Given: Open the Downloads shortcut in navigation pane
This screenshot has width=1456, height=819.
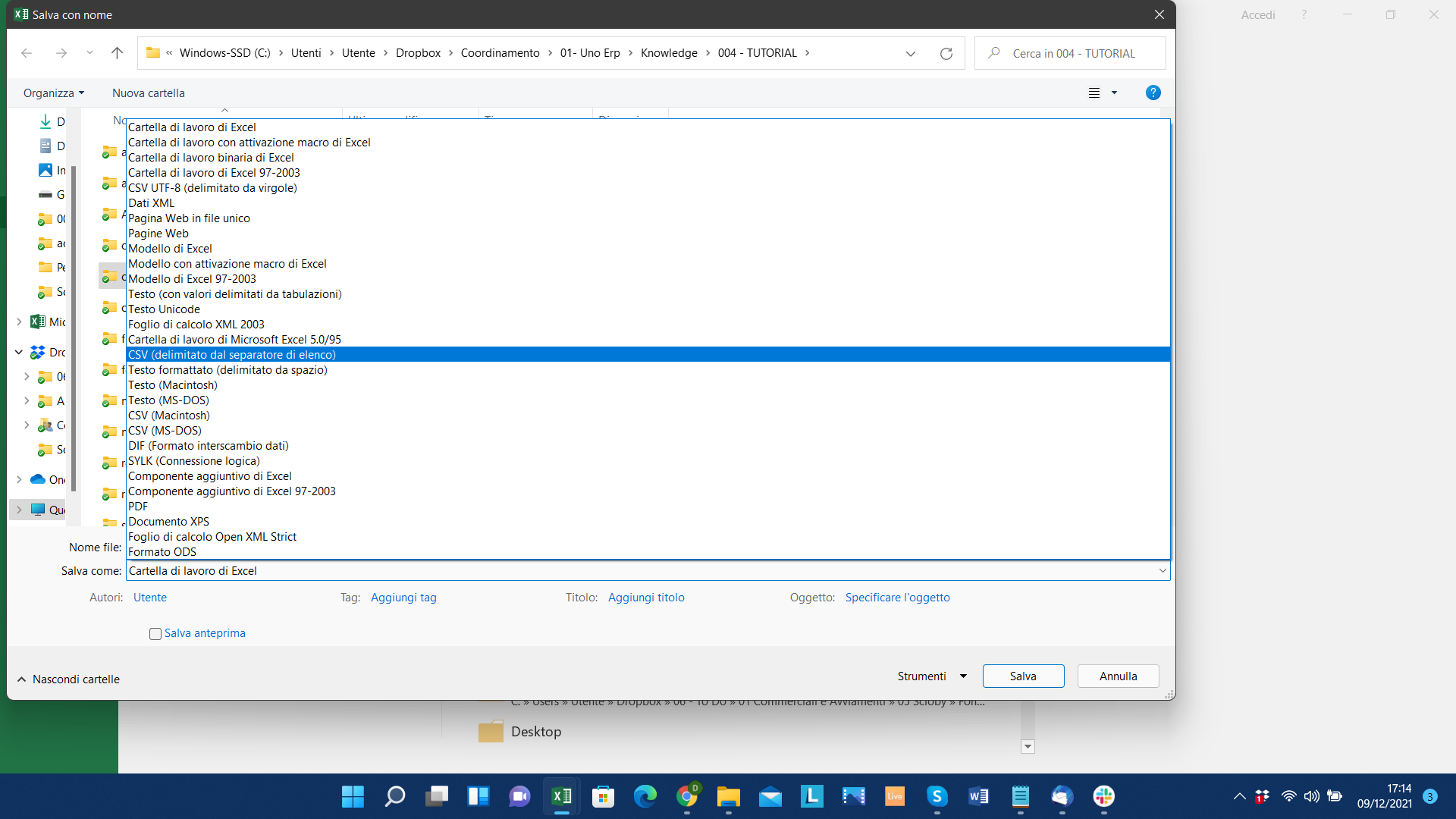Looking at the screenshot, I should (x=52, y=122).
